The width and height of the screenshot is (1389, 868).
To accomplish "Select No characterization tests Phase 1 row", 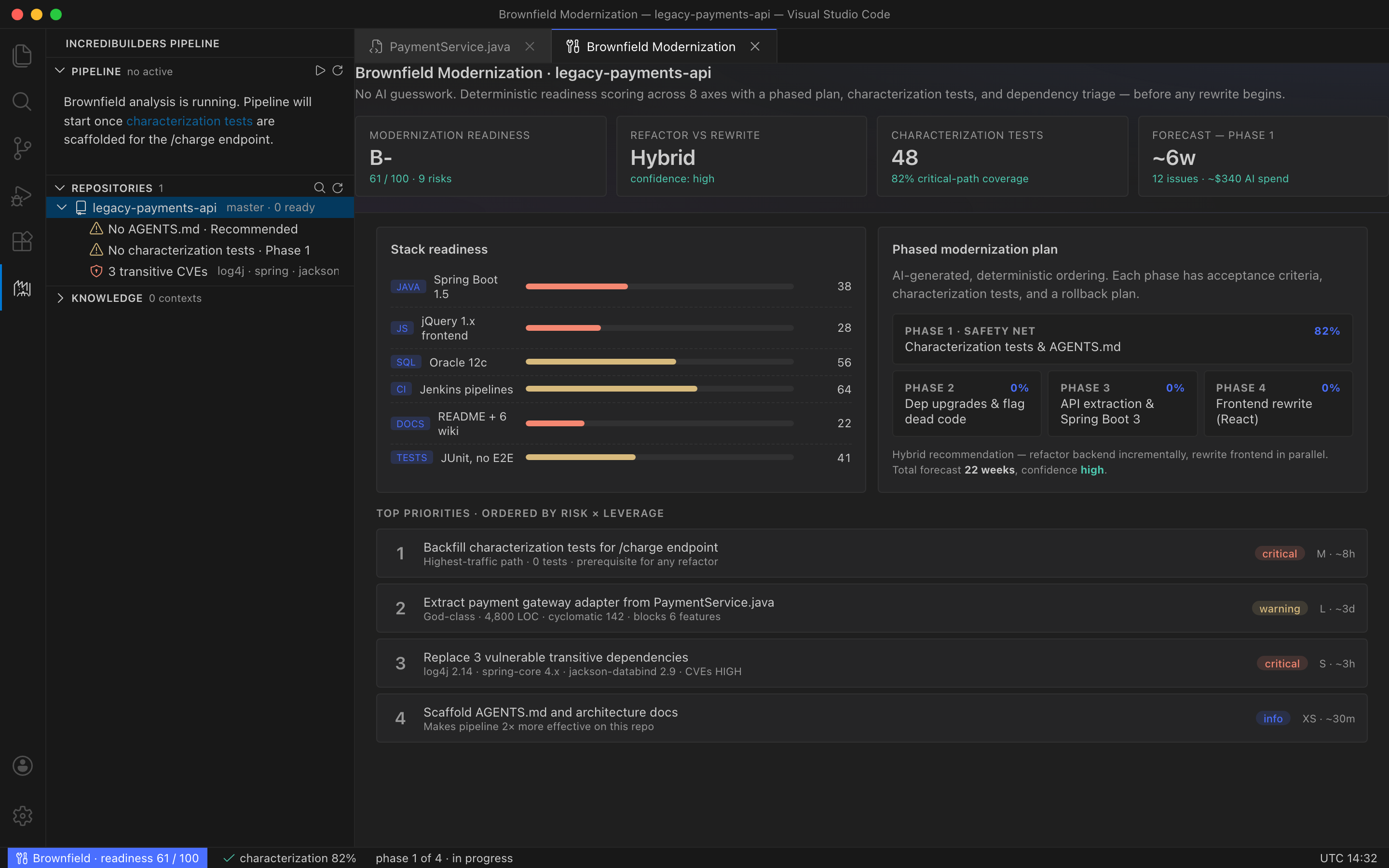I will (200, 250).
